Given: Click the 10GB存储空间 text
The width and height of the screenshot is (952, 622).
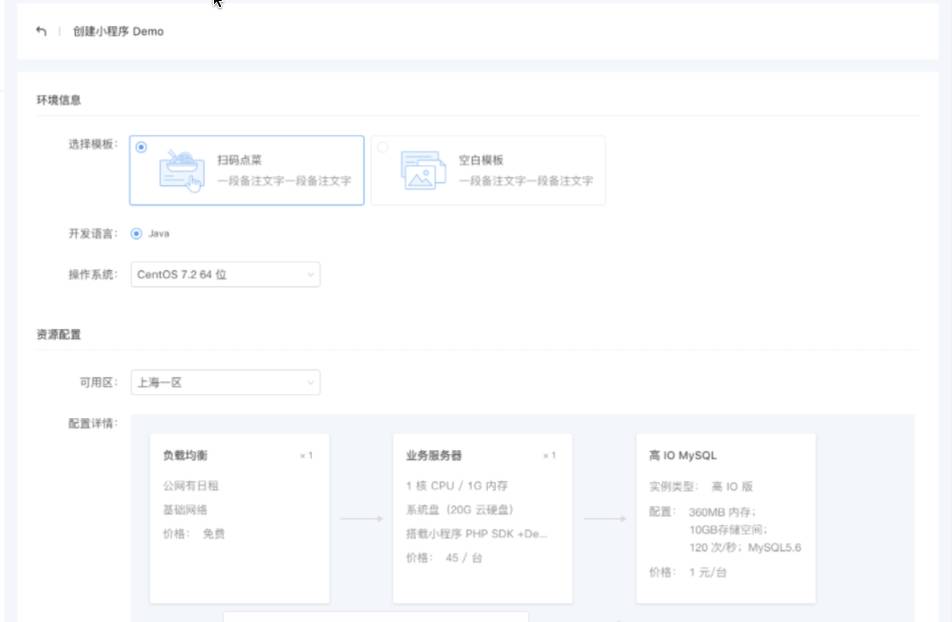Looking at the screenshot, I should coord(729,530).
